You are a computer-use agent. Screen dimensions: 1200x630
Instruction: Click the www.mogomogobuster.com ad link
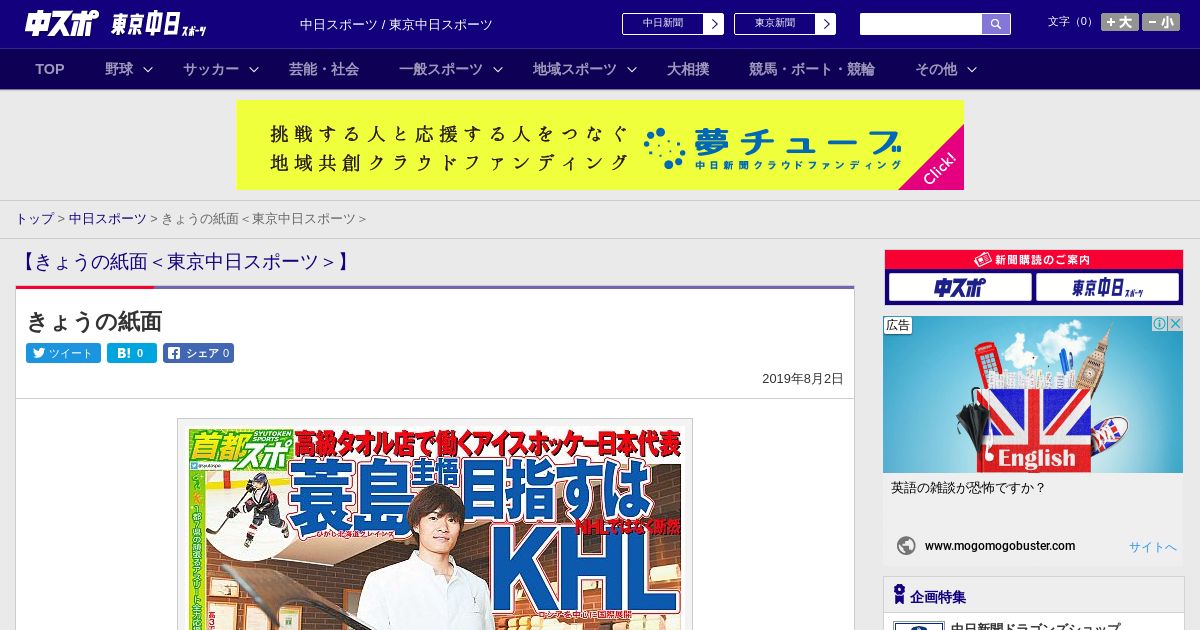[1000, 546]
